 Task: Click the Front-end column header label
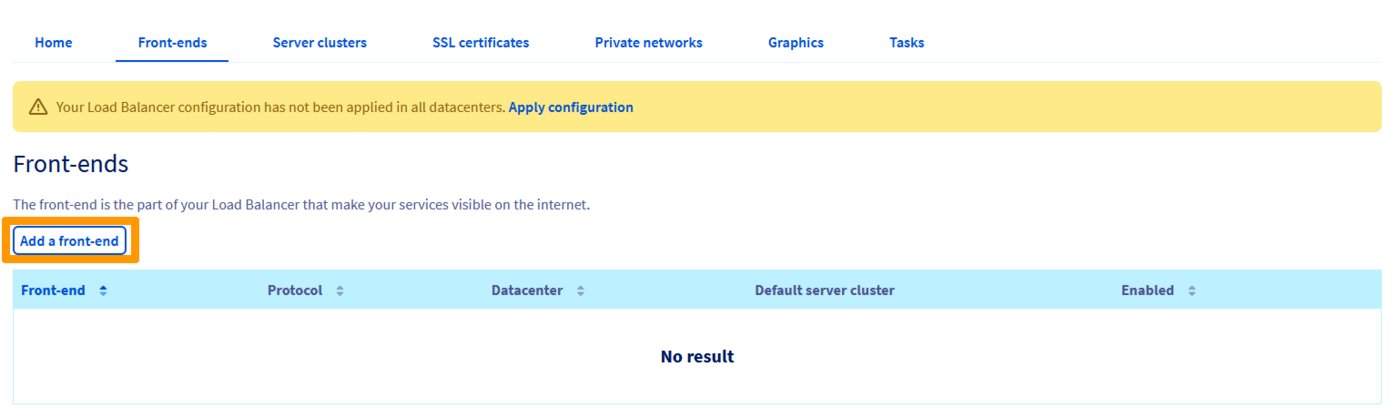point(53,291)
